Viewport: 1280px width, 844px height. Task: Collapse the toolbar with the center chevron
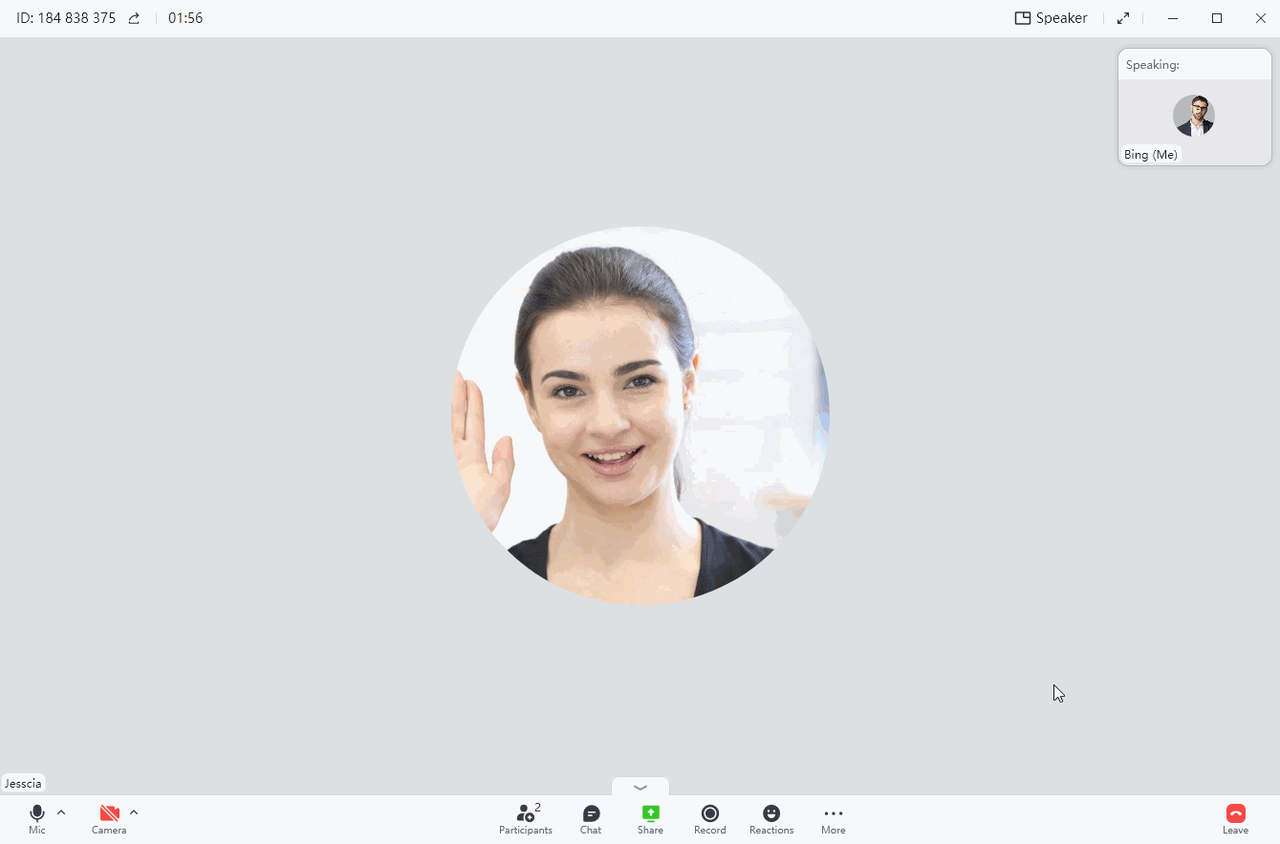(640, 787)
